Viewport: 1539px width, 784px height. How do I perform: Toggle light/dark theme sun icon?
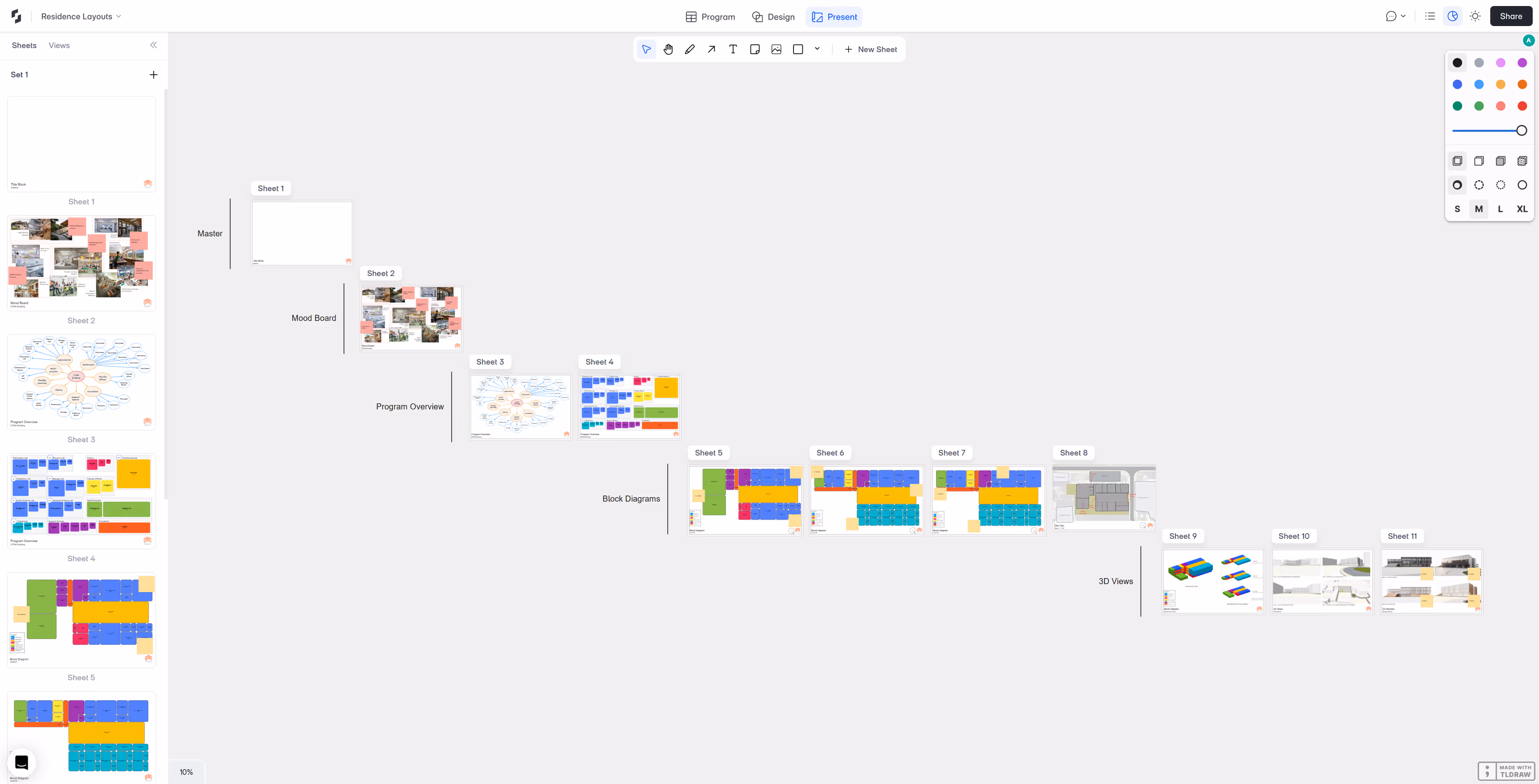point(1475,16)
